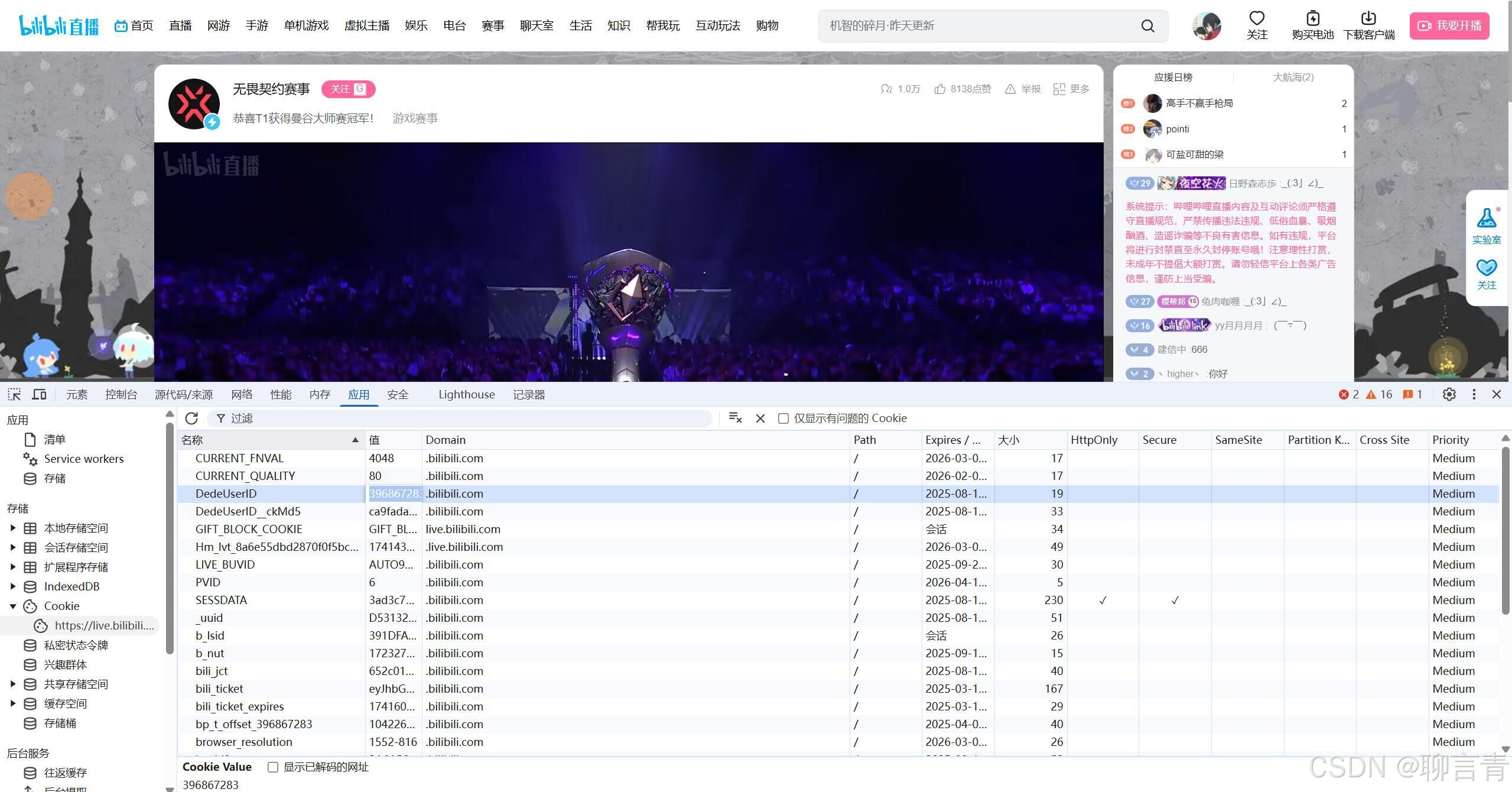Click the cookie 过滤 filter input field
The width and height of the screenshot is (1512, 792).
461,418
